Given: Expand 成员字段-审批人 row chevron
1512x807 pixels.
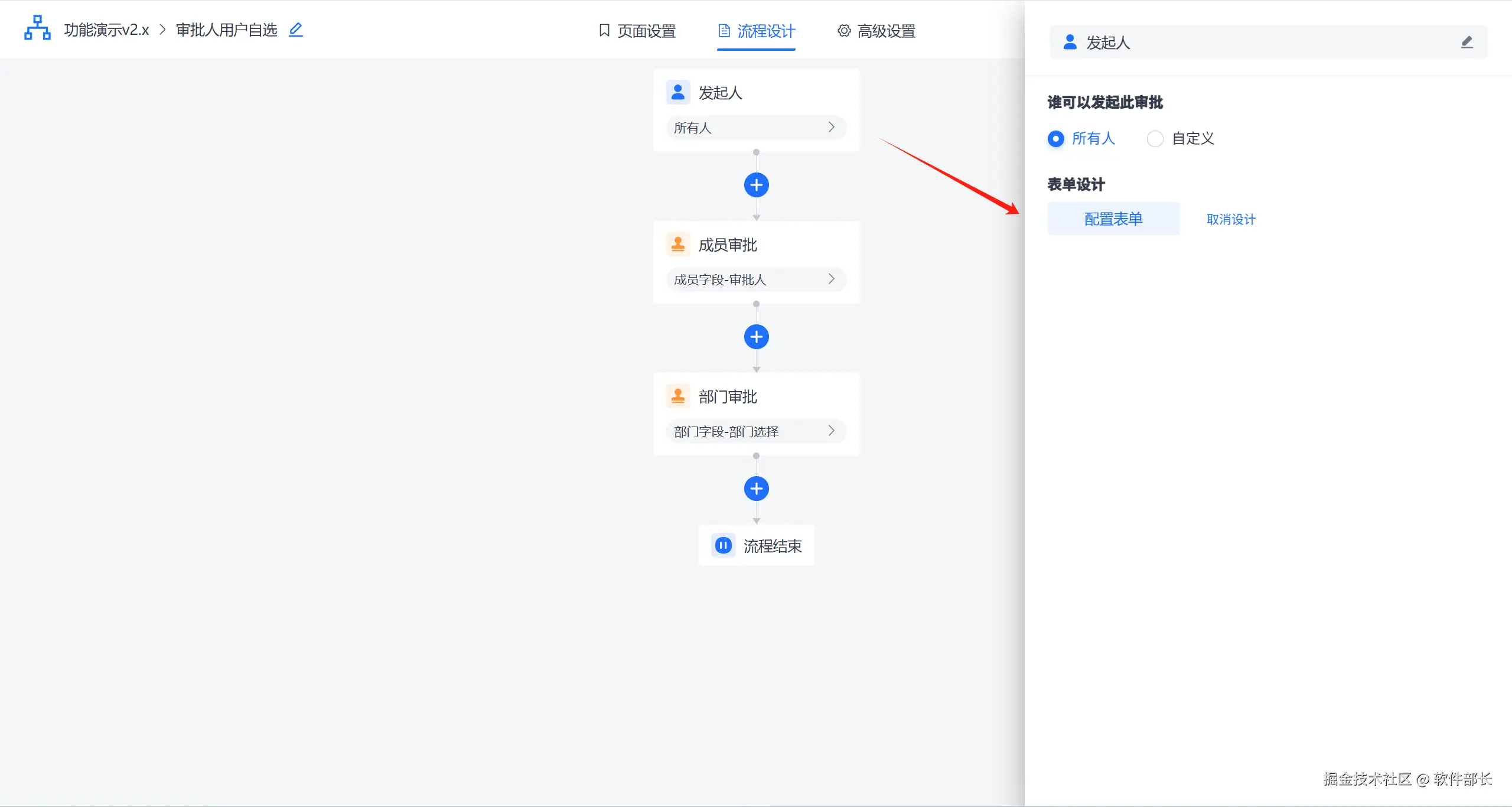Looking at the screenshot, I should (831, 279).
